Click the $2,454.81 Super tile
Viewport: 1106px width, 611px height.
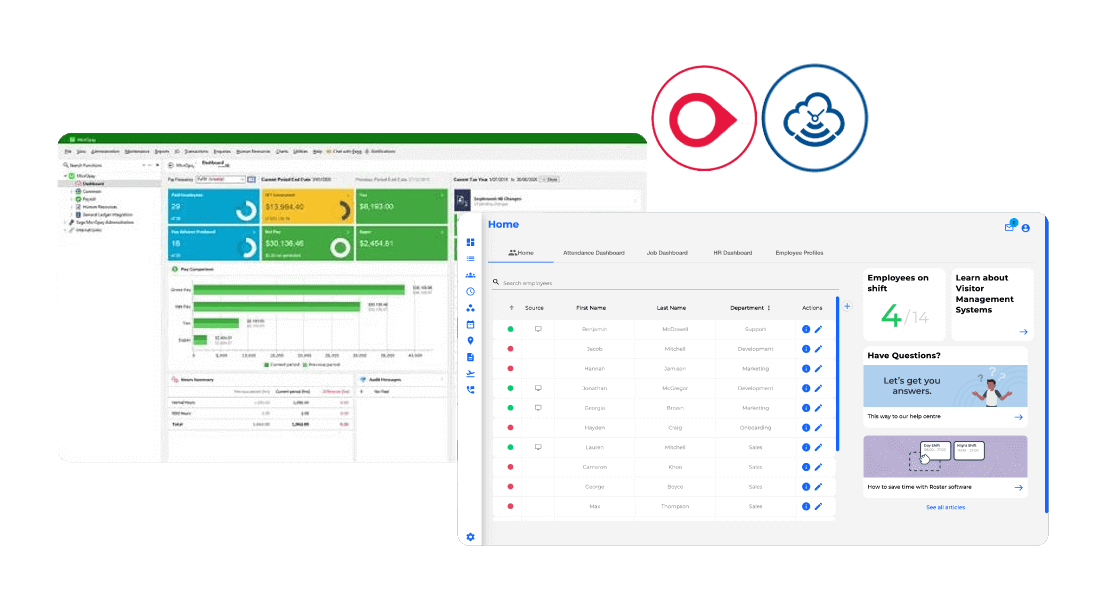point(401,243)
